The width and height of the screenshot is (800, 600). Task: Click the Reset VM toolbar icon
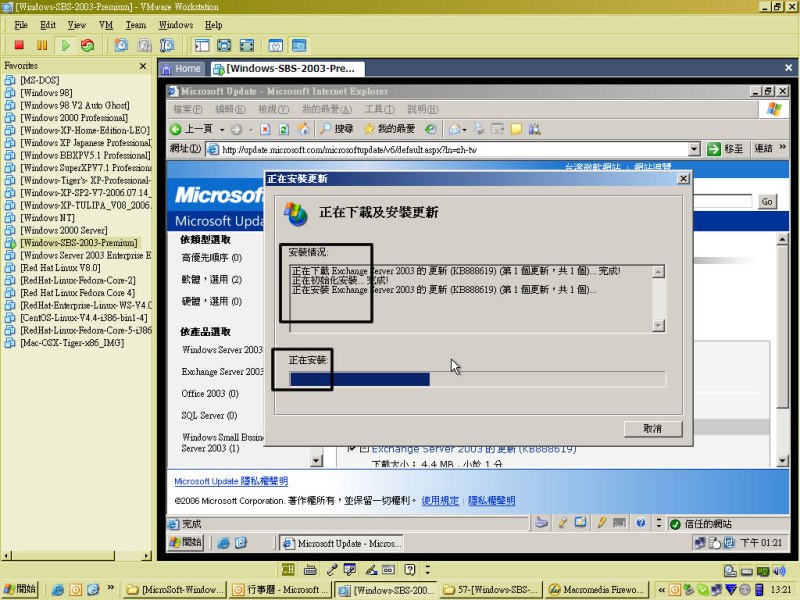click(x=88, y=45)
